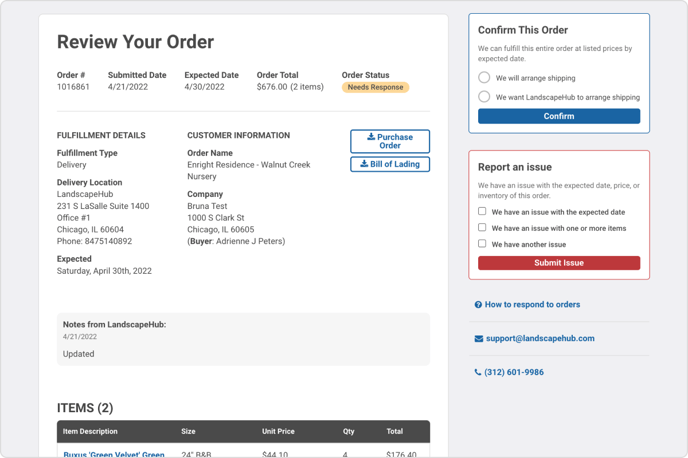Click the Total column header
This screenshot has width=688, height=458.
(x=394, y=431)
